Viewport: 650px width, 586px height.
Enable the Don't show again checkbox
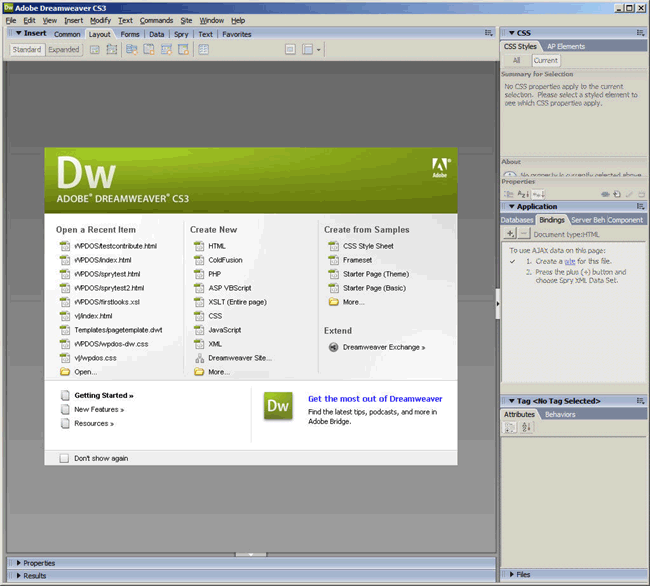65,458
